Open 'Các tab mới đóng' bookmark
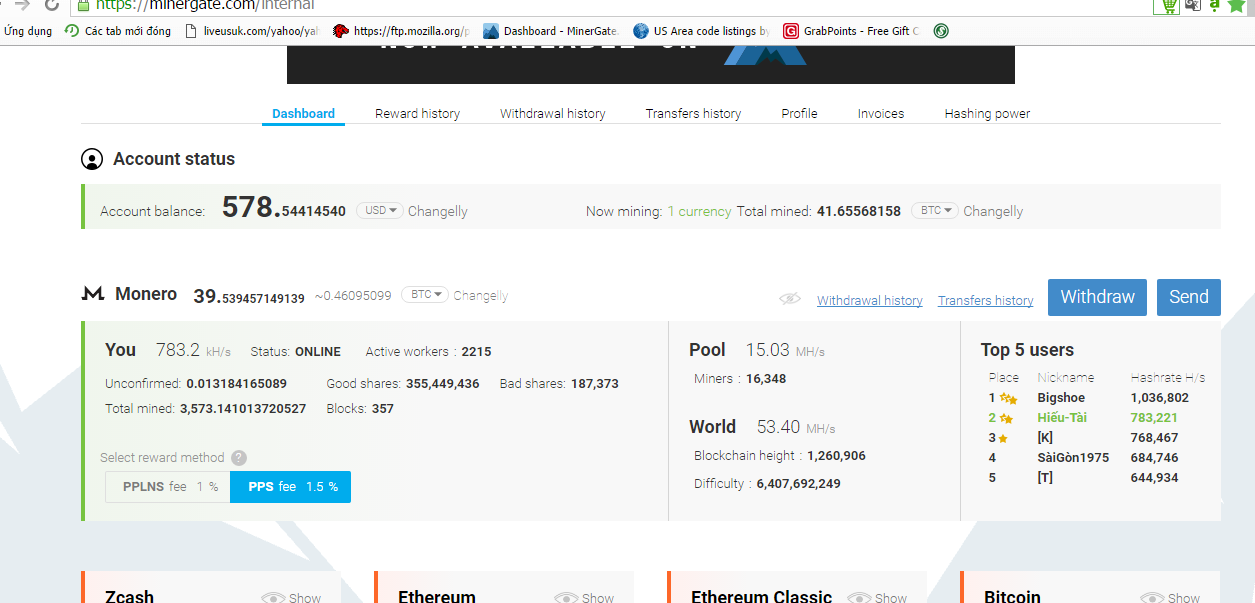The height and width of the screenshot is (603, 1255). pos(117,31)
